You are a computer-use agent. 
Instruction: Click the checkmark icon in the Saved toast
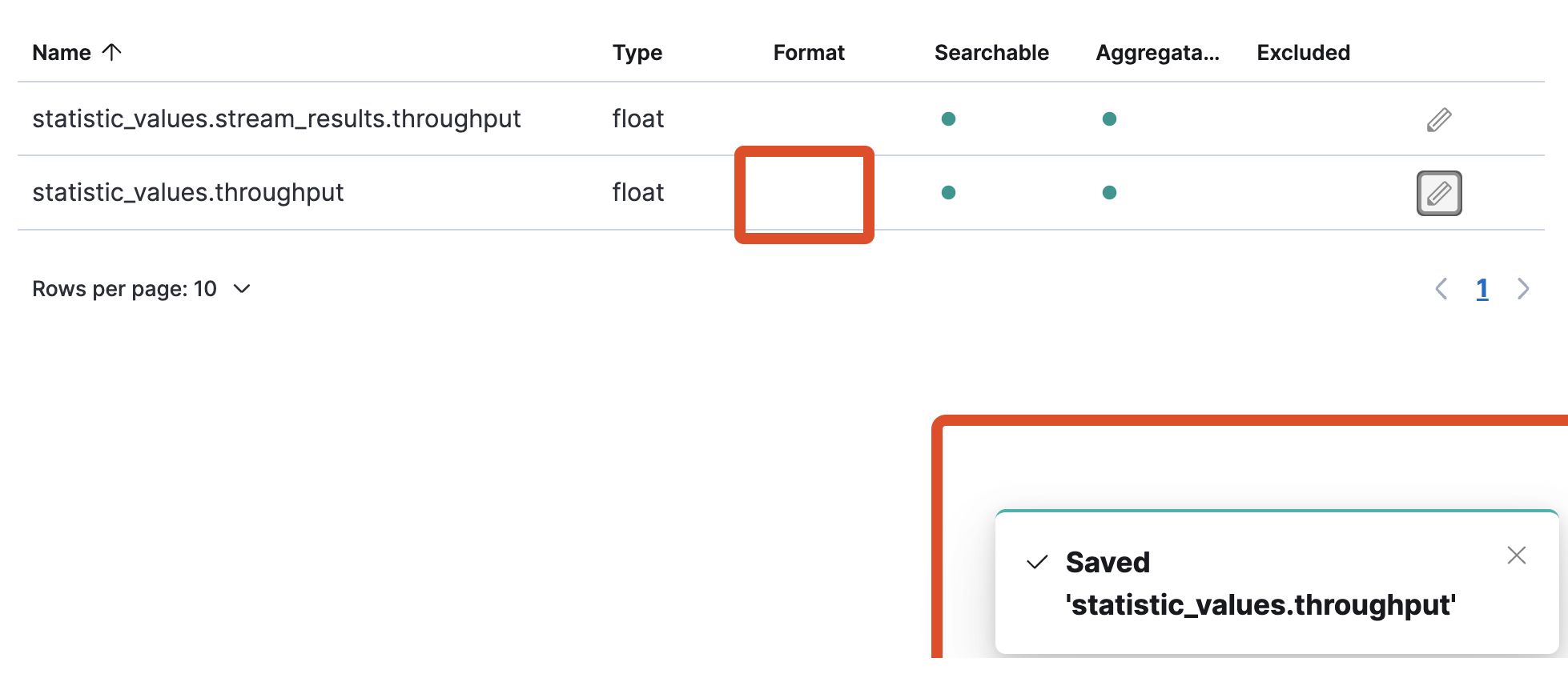click(x=1037, y=562)
